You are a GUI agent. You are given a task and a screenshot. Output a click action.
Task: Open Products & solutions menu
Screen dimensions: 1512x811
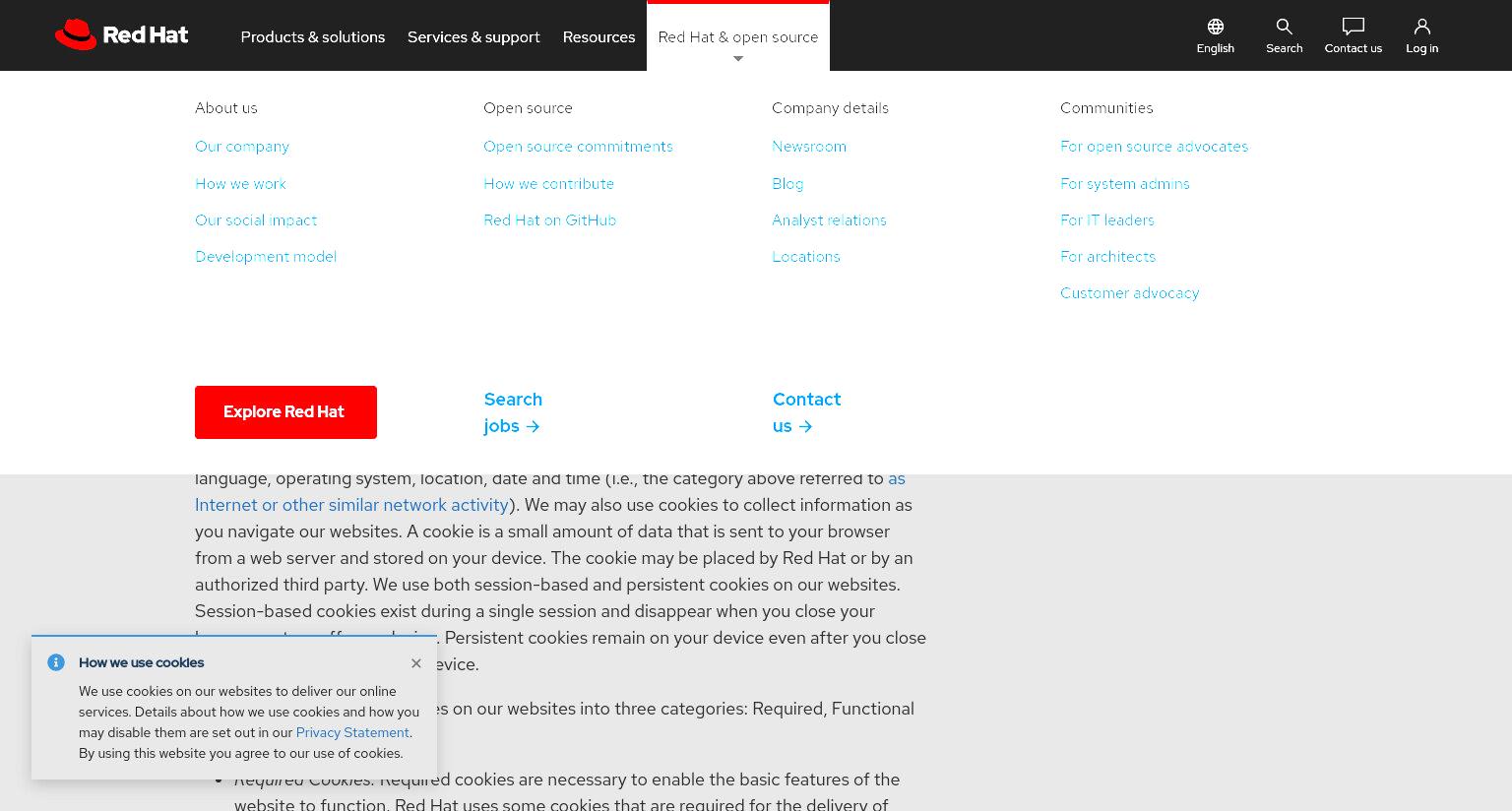point(313,36)
